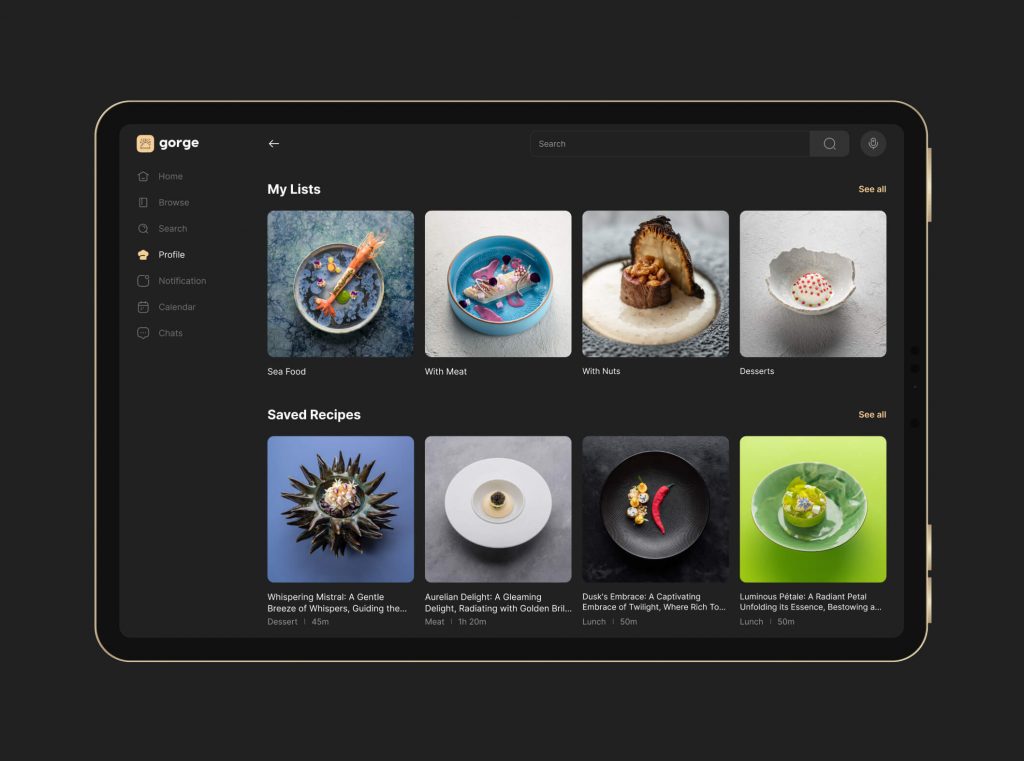The height and width of the screenshot is (761, 1024).
Task: Open Chats from the sidebar
Action: click(160, 333)
